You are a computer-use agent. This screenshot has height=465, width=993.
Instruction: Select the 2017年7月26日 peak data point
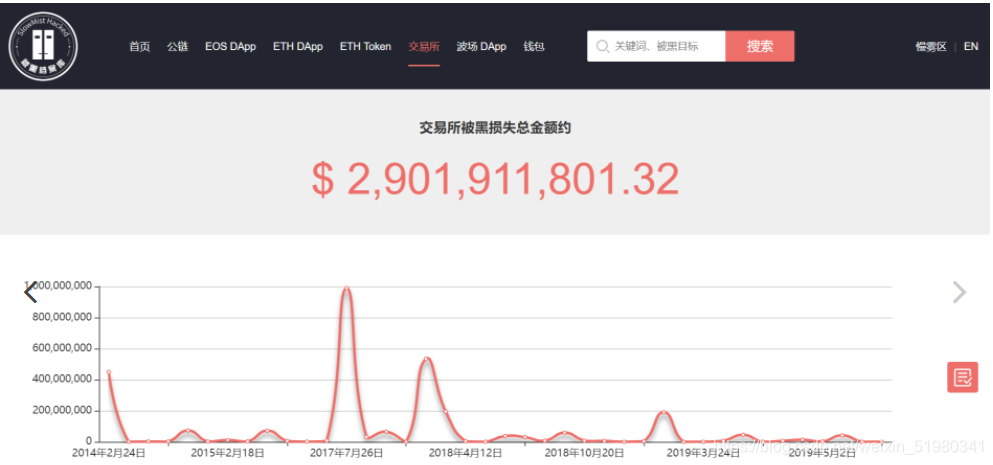point(346,288)
